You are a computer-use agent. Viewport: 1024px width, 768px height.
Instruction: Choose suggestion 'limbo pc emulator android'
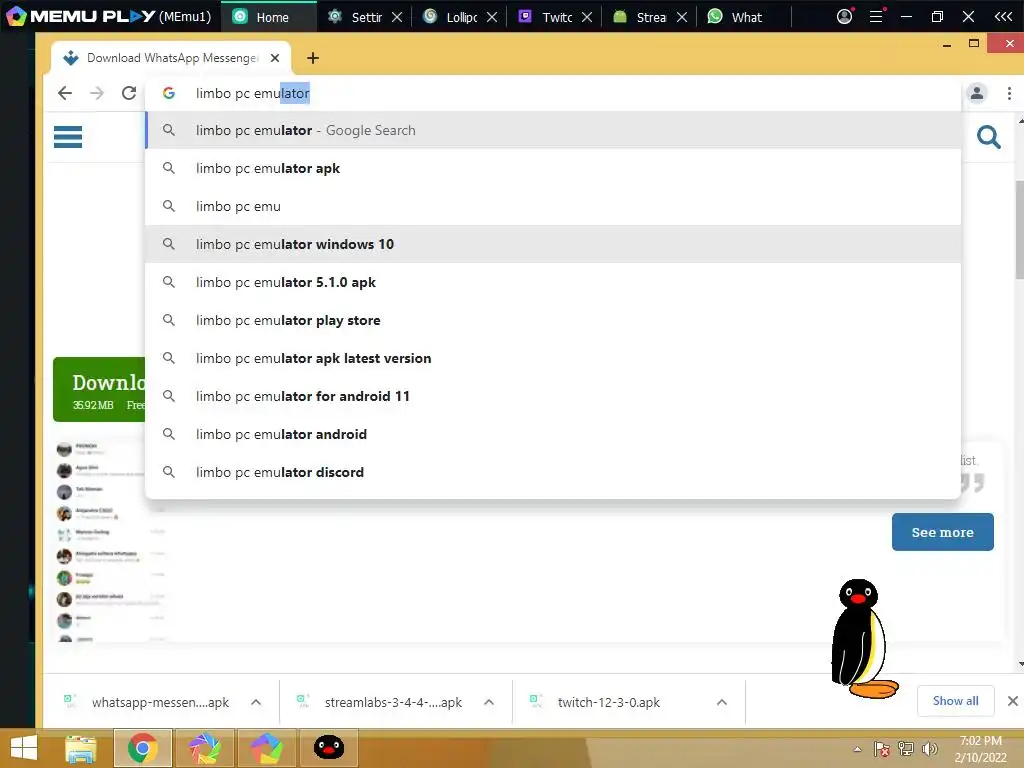552,434
